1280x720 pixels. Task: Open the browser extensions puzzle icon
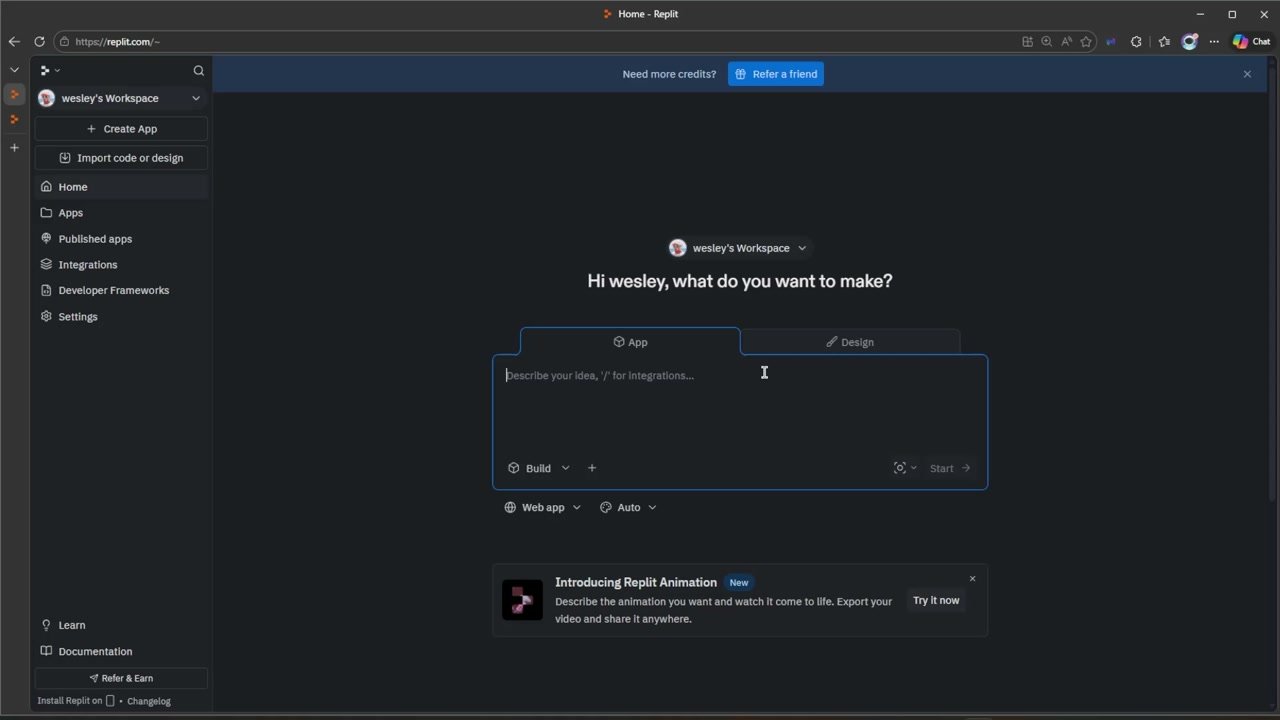pos(1136,42)
